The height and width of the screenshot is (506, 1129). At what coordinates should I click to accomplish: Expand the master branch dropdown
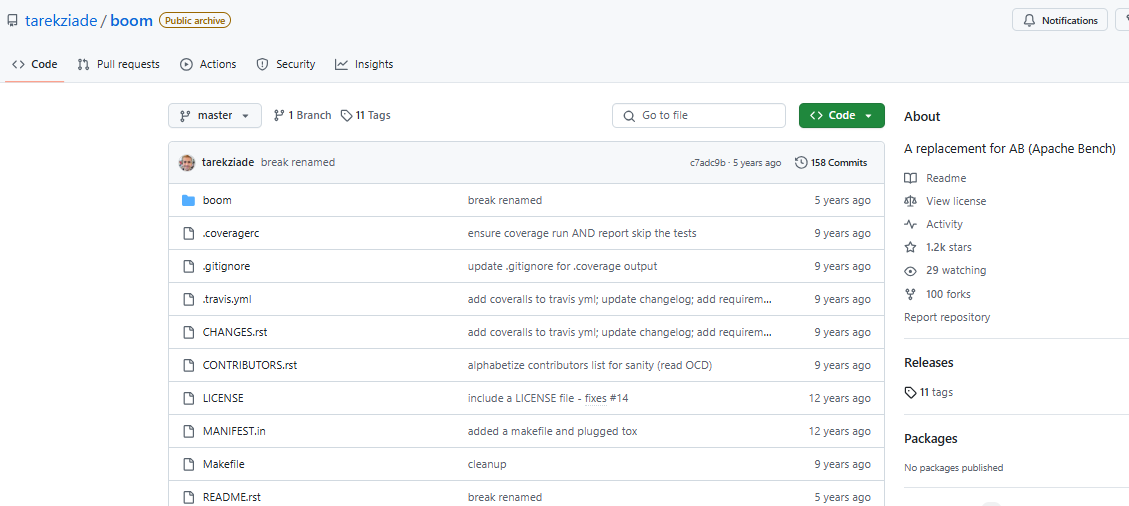(x=215, y=115)
